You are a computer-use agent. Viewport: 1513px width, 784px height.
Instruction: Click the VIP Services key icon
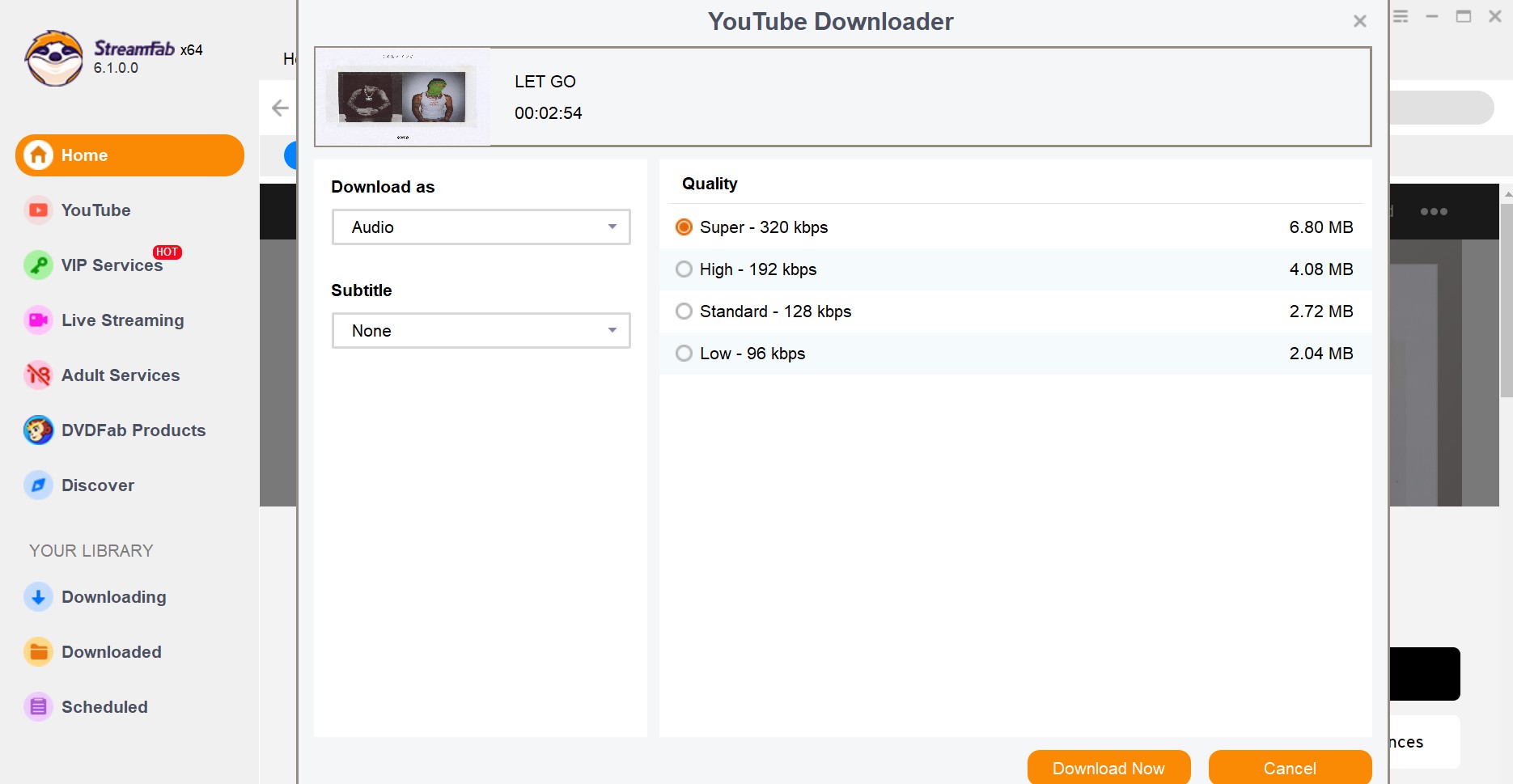[x=38, y=265]
